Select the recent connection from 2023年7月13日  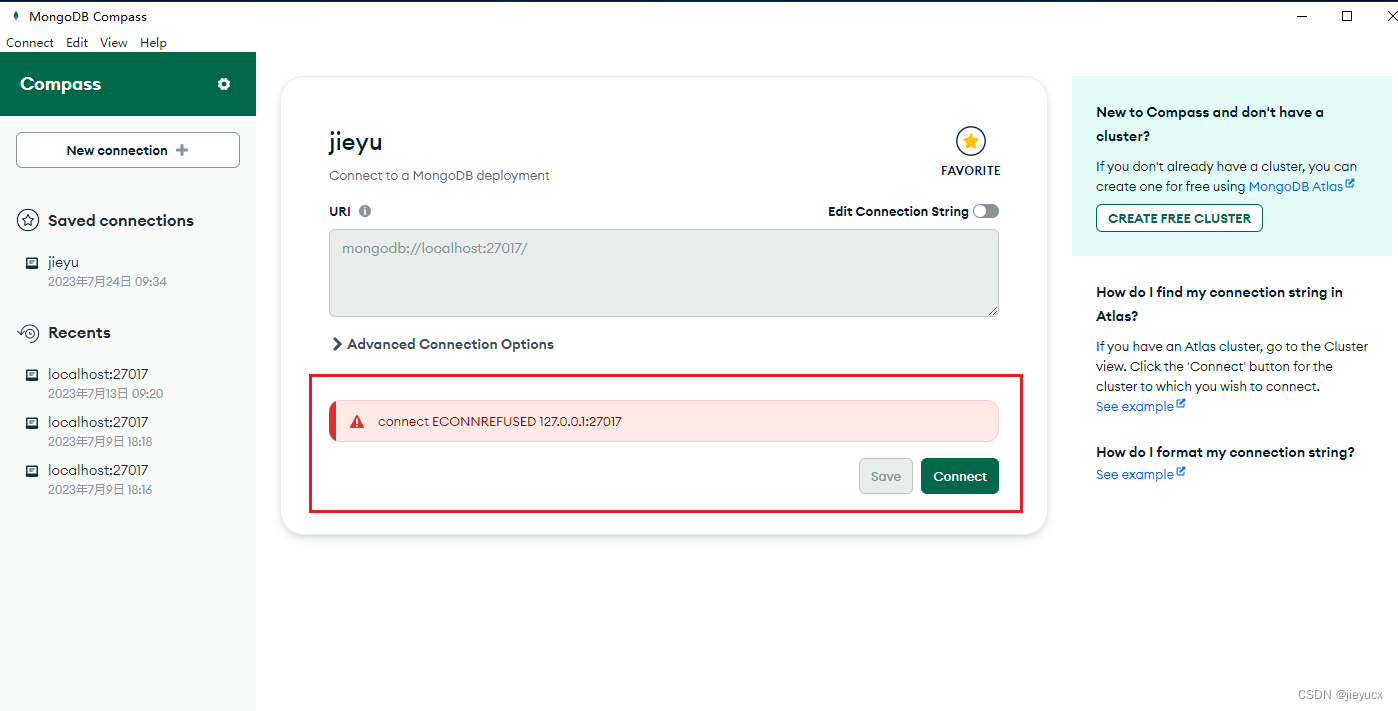click(98, 375)
